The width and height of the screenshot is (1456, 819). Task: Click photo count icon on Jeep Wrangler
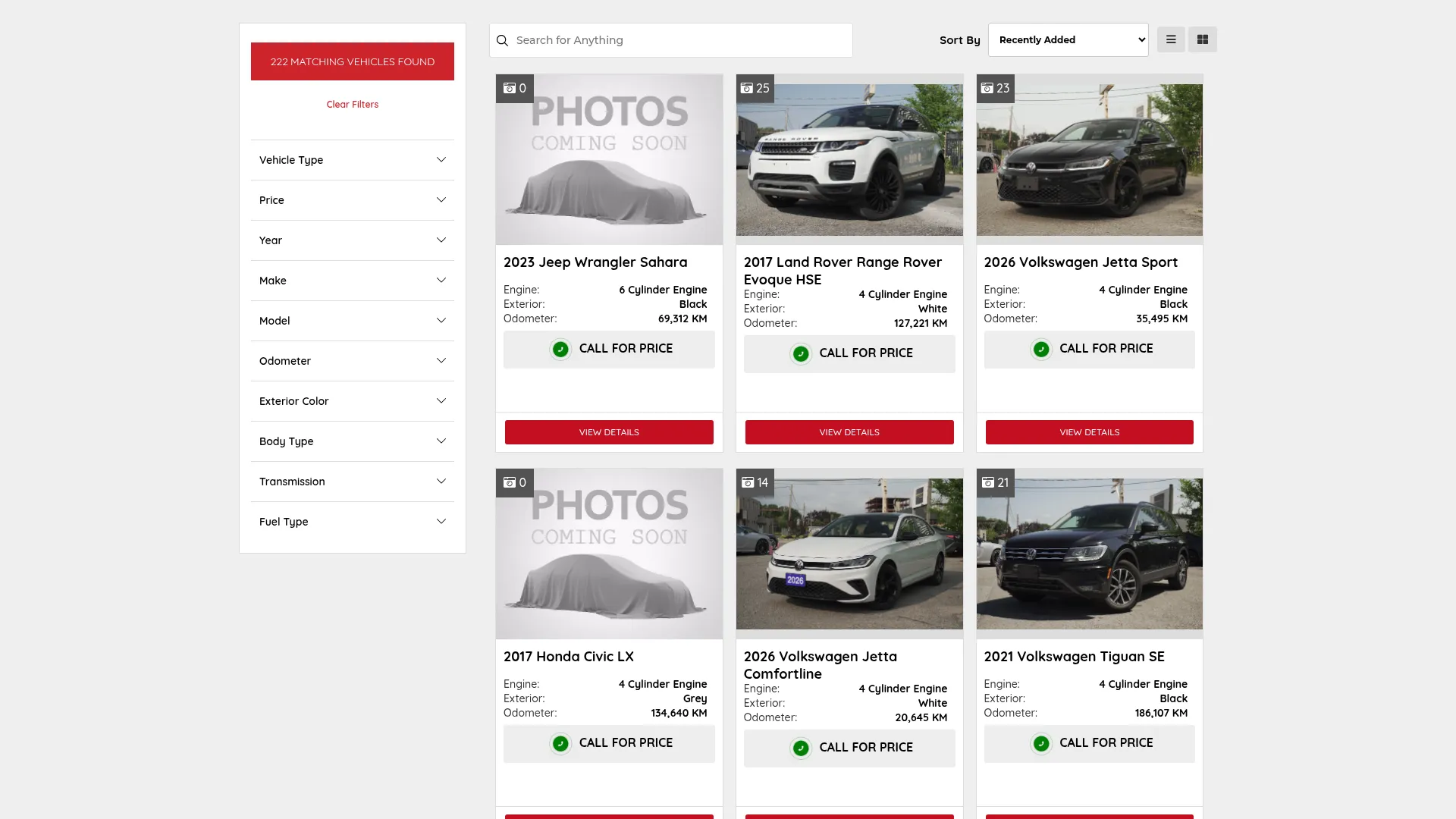pyautogui.click(x=510, y=88)
